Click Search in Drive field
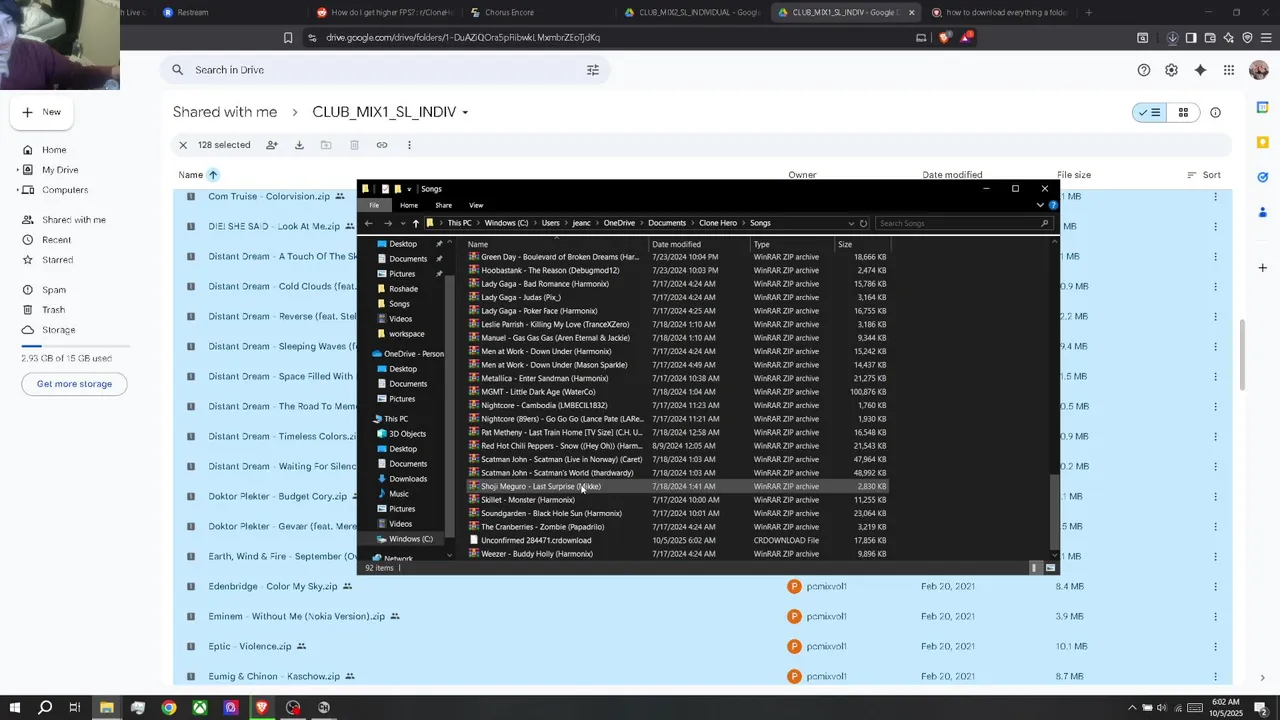This screenshot has height=720, width=1280. click(x=385, y=70)
